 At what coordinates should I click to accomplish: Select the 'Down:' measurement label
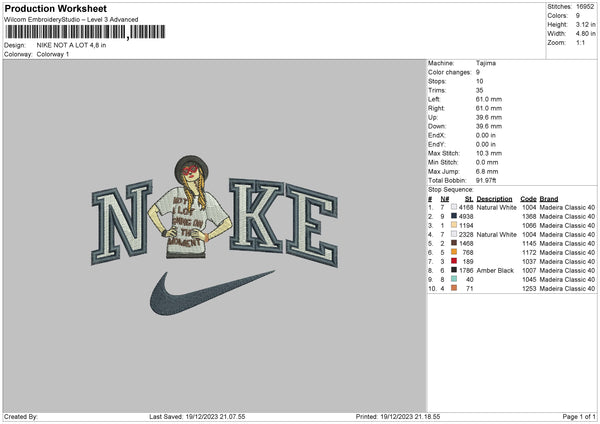(x=437, y=126)
